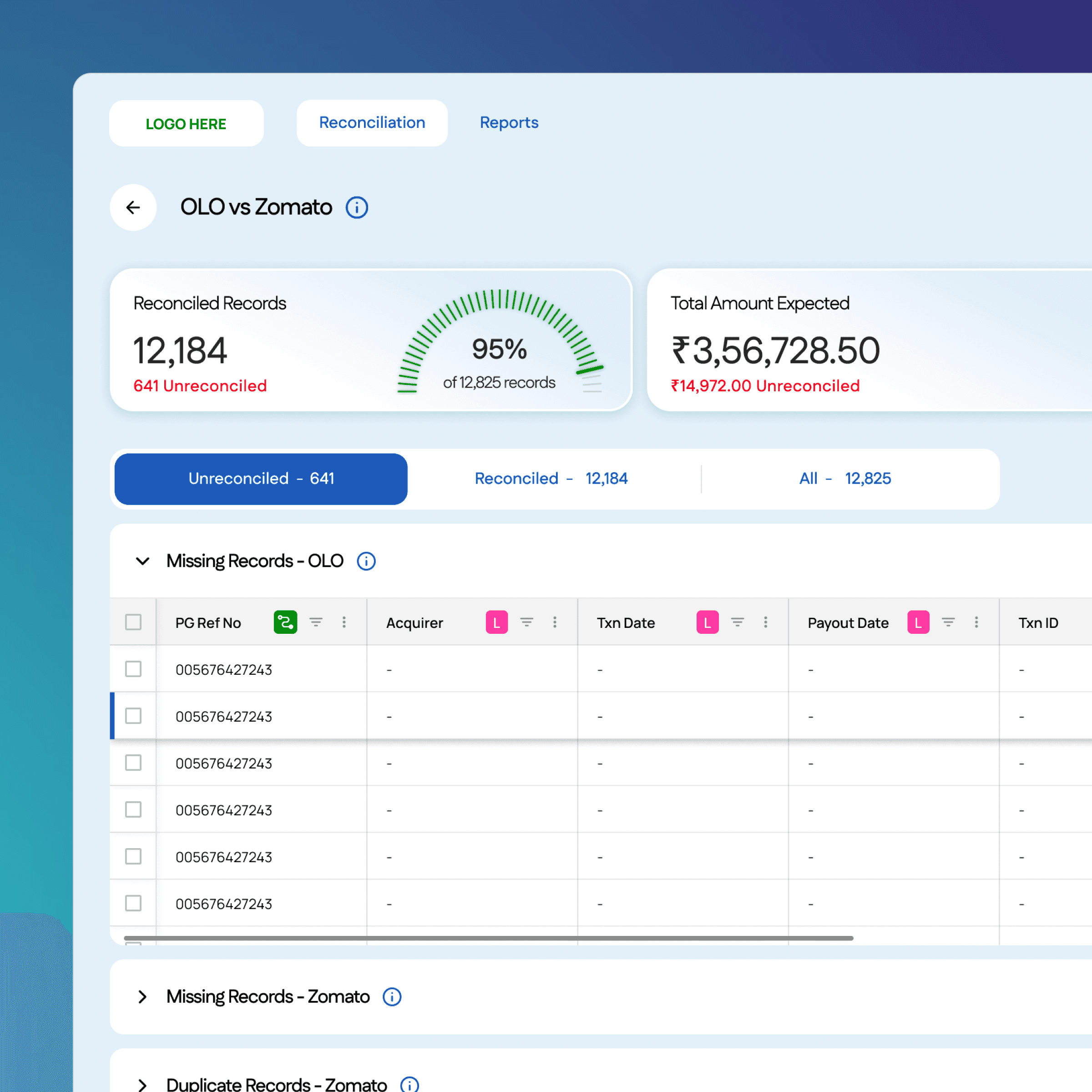The height and width of the screenshot is (1092, 1092).
Task: Click the Payout Date column header label
Action: pyautogui.click(x=849, y=623)
